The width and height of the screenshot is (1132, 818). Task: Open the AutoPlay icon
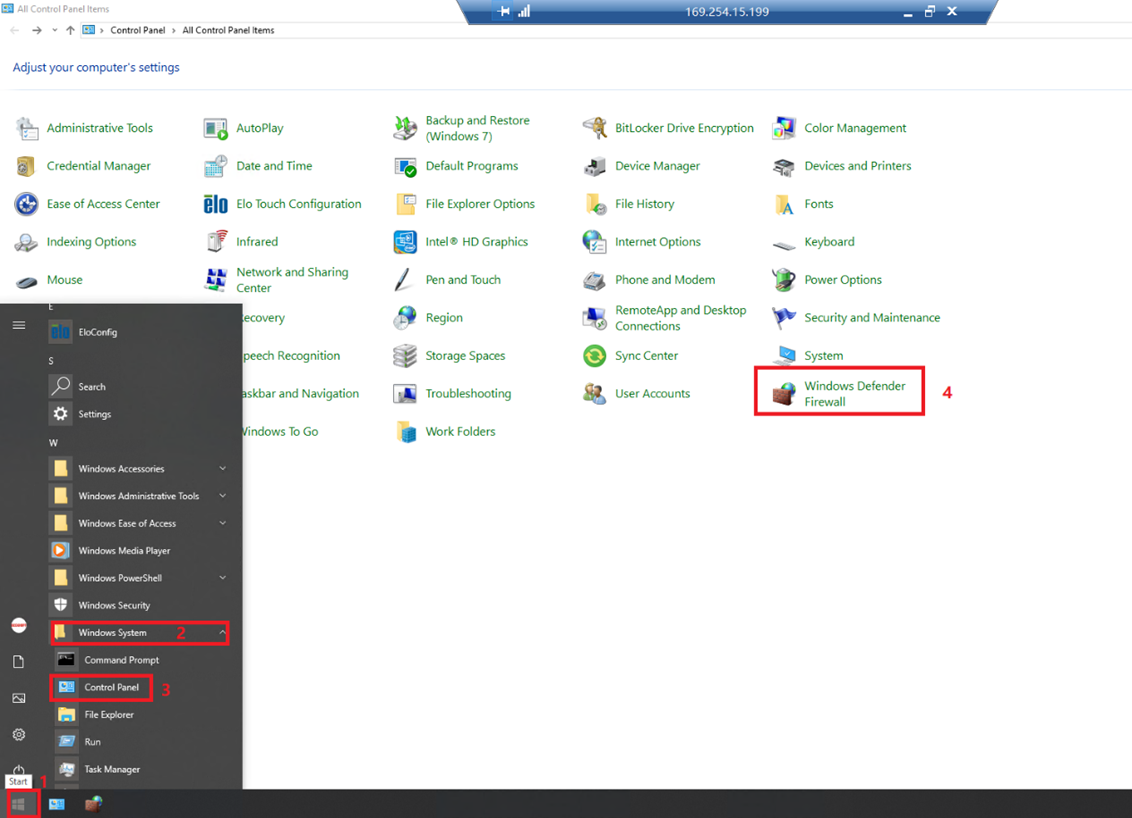pyautogui.click(x=216, y=129)
